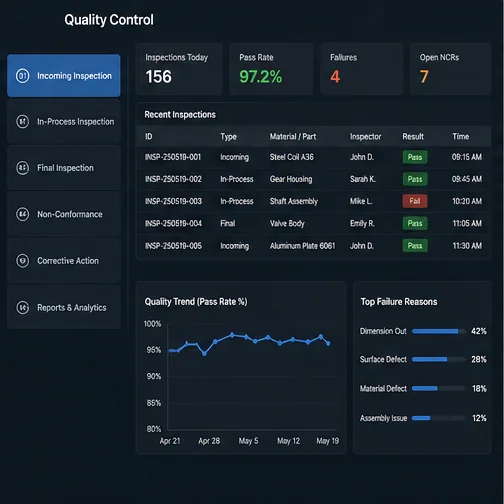The height and width of the screenshot is (504, 504).
Task: Click the Result column header
Action: (413, 136)
